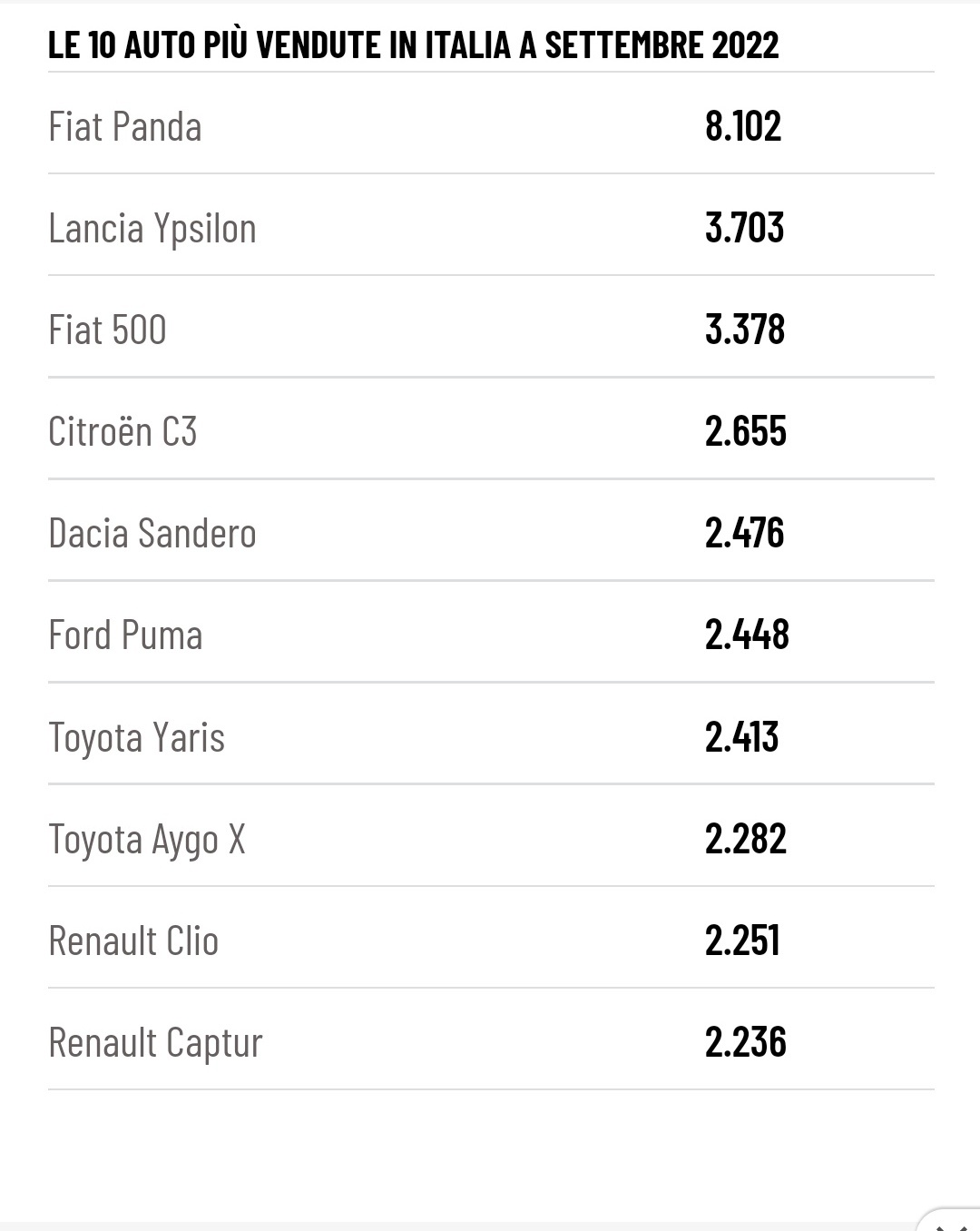Click the 8.102 sales figure
This screenshot has height=1231, width=980.
point(743,126)
